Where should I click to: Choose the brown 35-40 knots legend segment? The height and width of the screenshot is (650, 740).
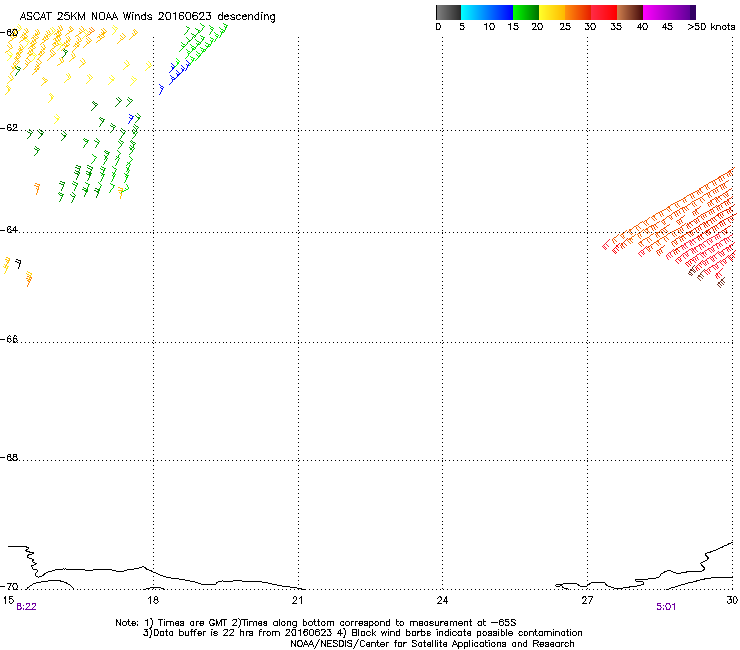click(630, 12)
